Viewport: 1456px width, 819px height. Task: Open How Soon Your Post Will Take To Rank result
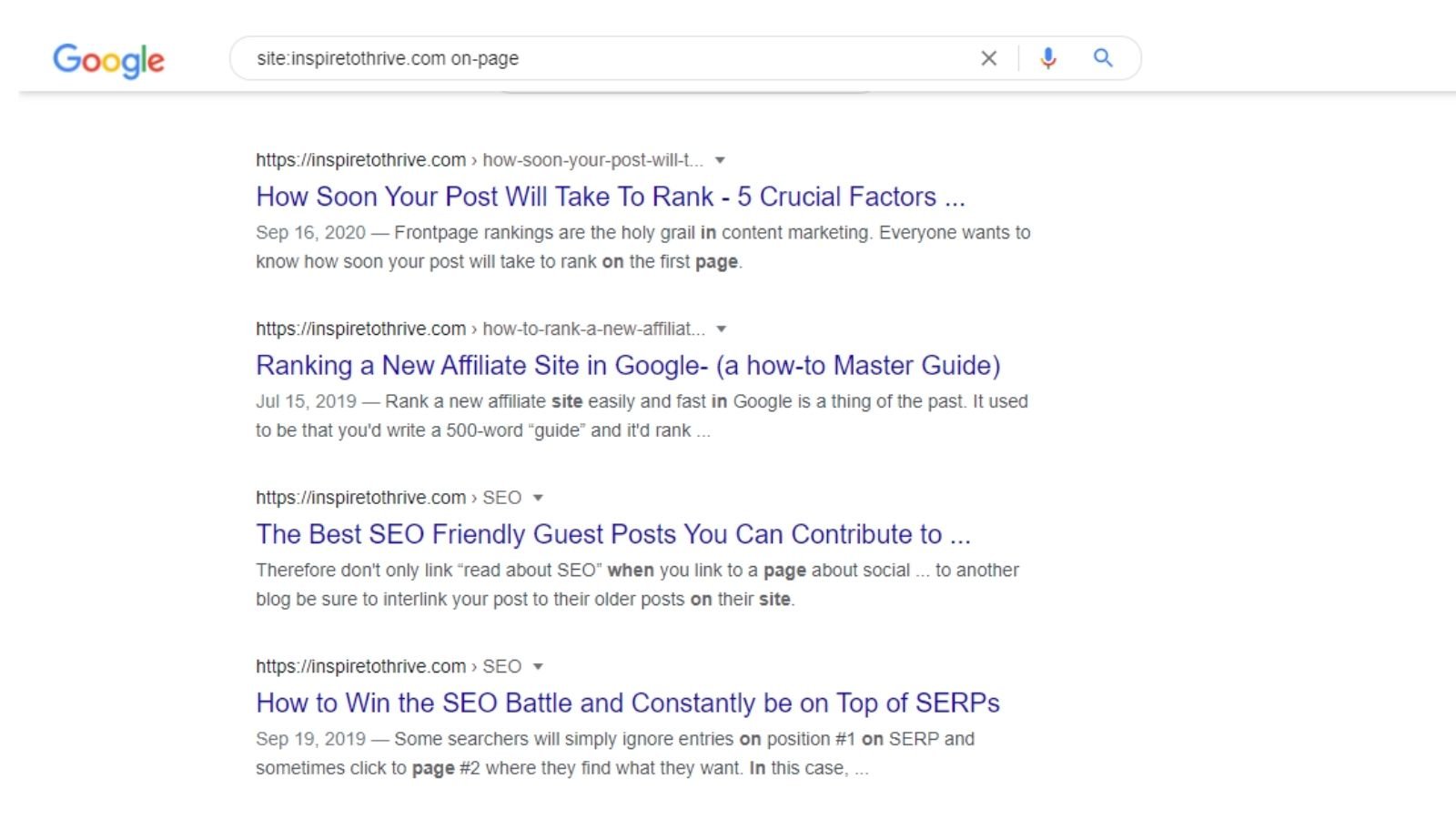pyautogui.click(x=611, y=197)
